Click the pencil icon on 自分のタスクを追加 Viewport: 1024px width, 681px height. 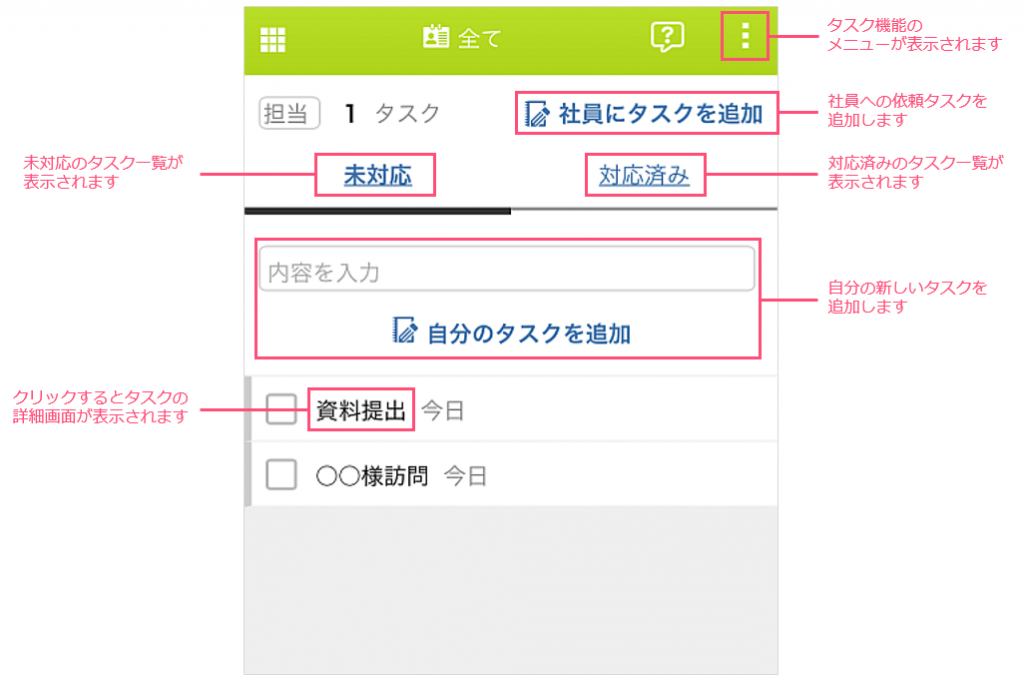click(x=405, y=330)
